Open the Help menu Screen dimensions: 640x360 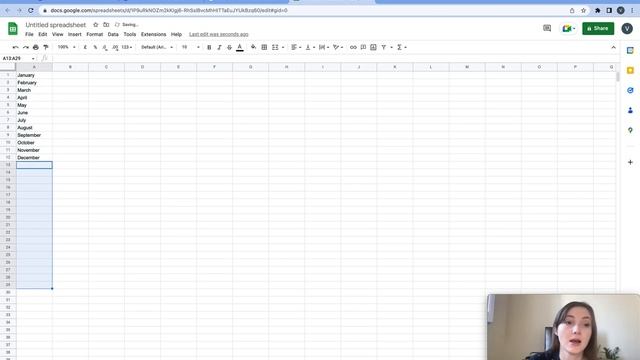pos(176,35)
